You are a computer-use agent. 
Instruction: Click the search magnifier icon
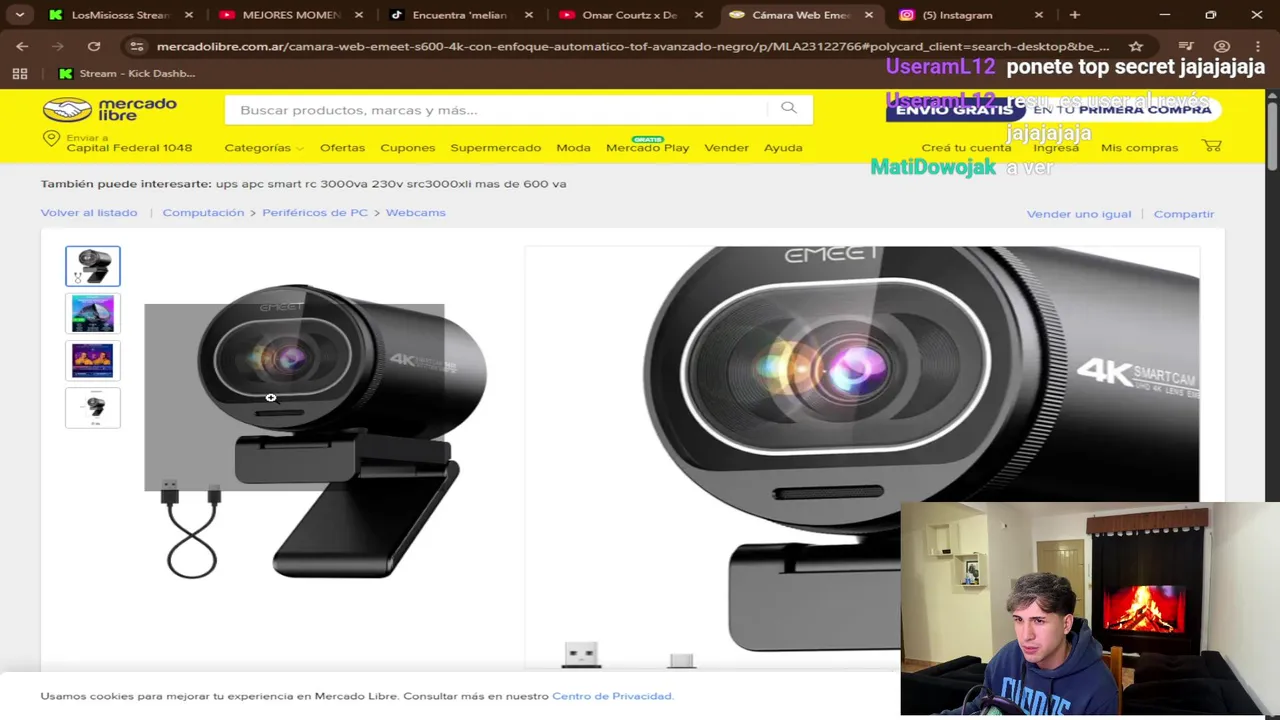[789, 108]
